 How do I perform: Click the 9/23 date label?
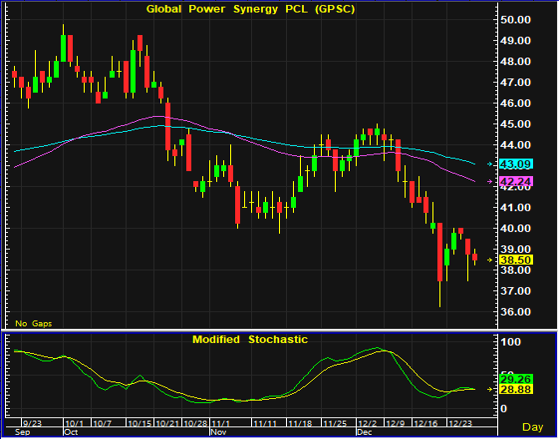click(32, 423)
